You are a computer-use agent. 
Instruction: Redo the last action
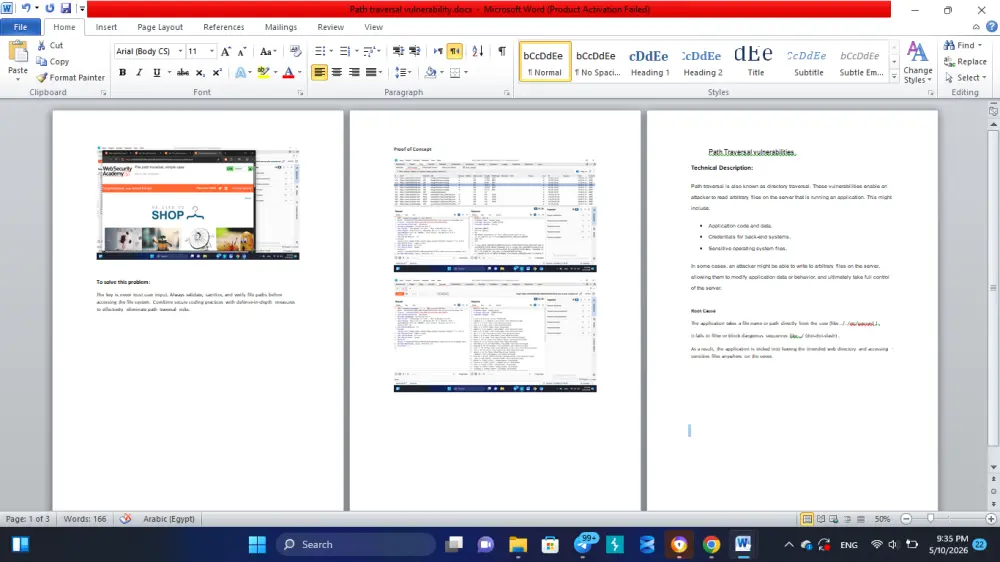pos(50,8)
